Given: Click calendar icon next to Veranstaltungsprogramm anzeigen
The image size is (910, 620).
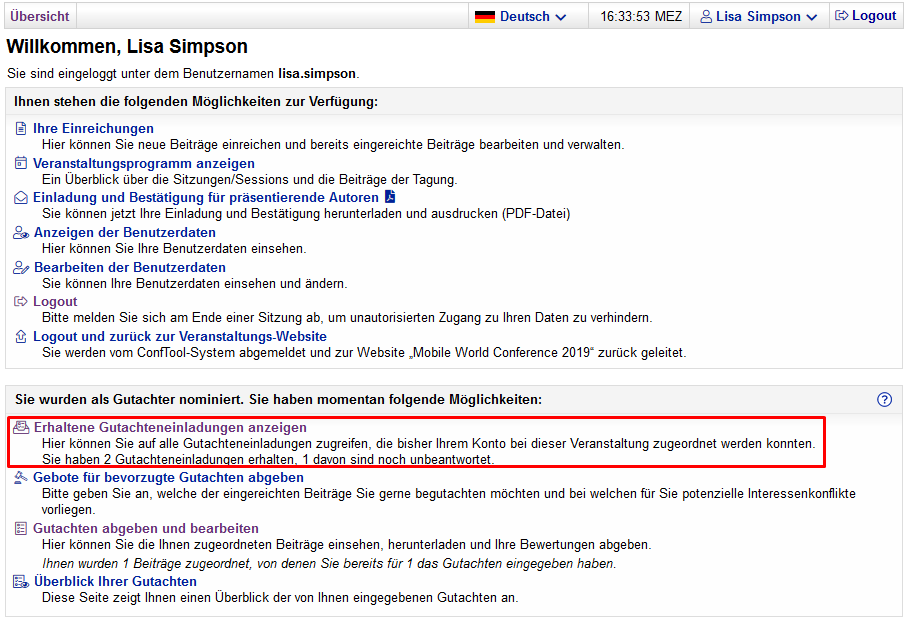Looking at the screenshot, I should click(x=21, y=163).
